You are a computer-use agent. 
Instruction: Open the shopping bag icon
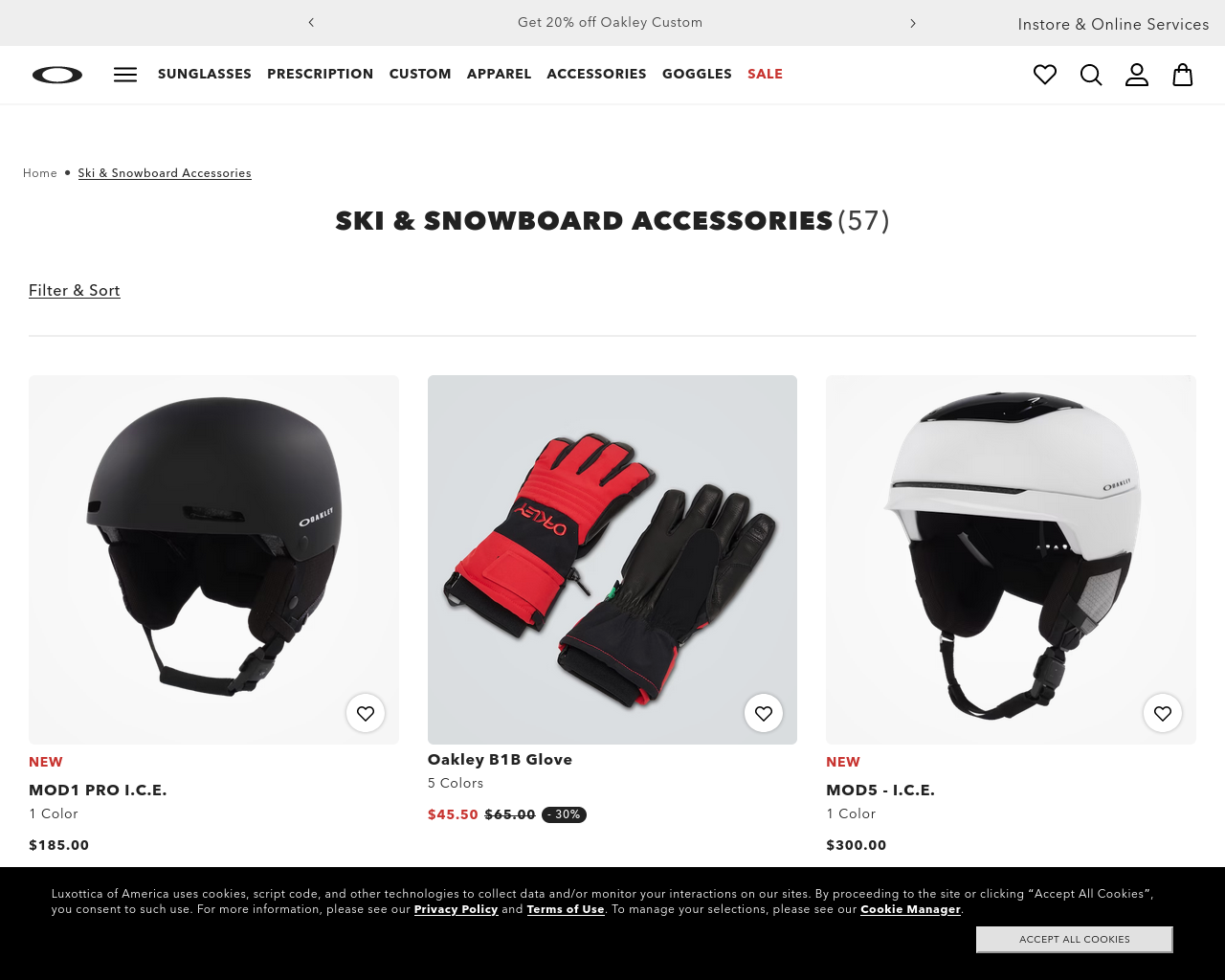[1183, 75]
